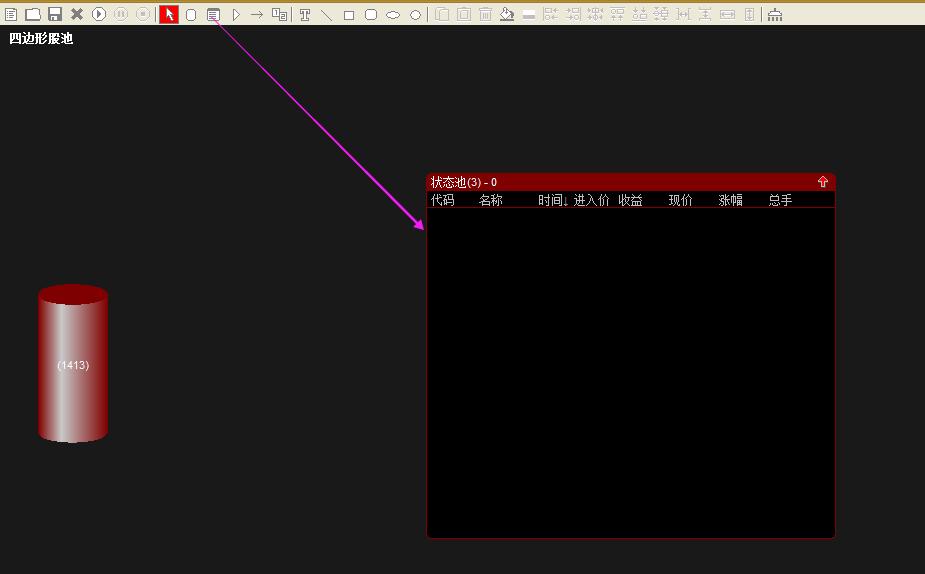Sort by the 进入价 column header

click(591, 200)
